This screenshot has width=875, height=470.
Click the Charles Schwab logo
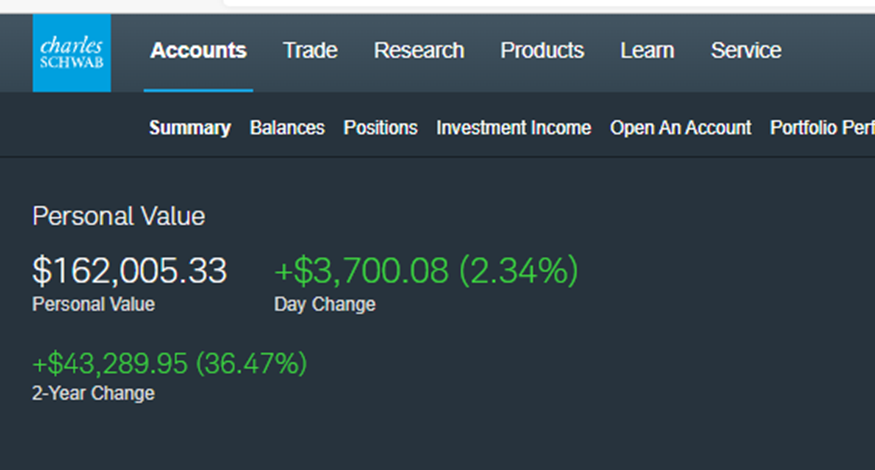click(x=71, y=53)
